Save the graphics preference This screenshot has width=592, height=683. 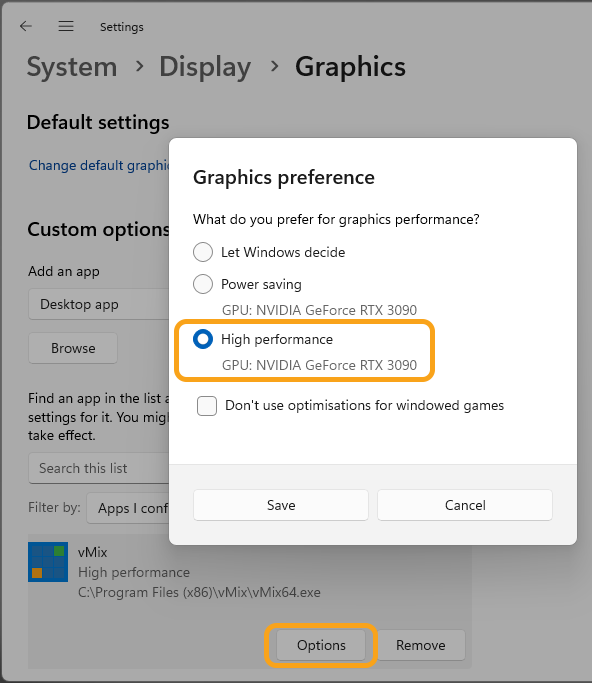281,505
